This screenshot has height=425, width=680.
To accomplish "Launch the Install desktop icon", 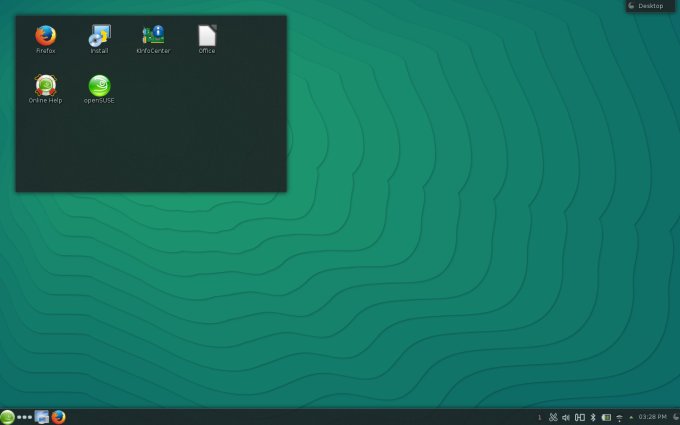I will pos(100,36).
